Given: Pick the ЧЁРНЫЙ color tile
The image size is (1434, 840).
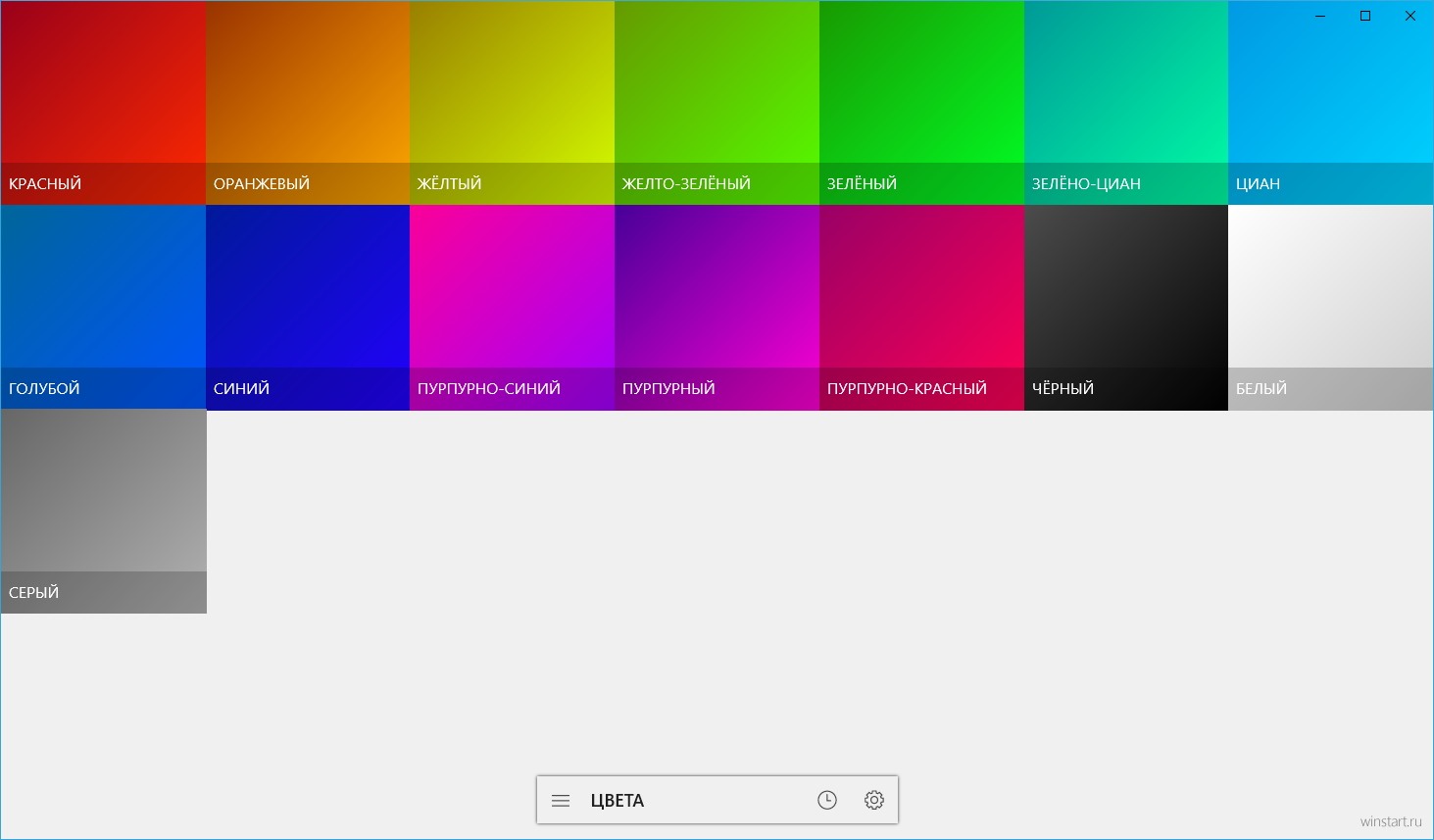Looking at the screenshot, I should click(x=1126, y=307).
